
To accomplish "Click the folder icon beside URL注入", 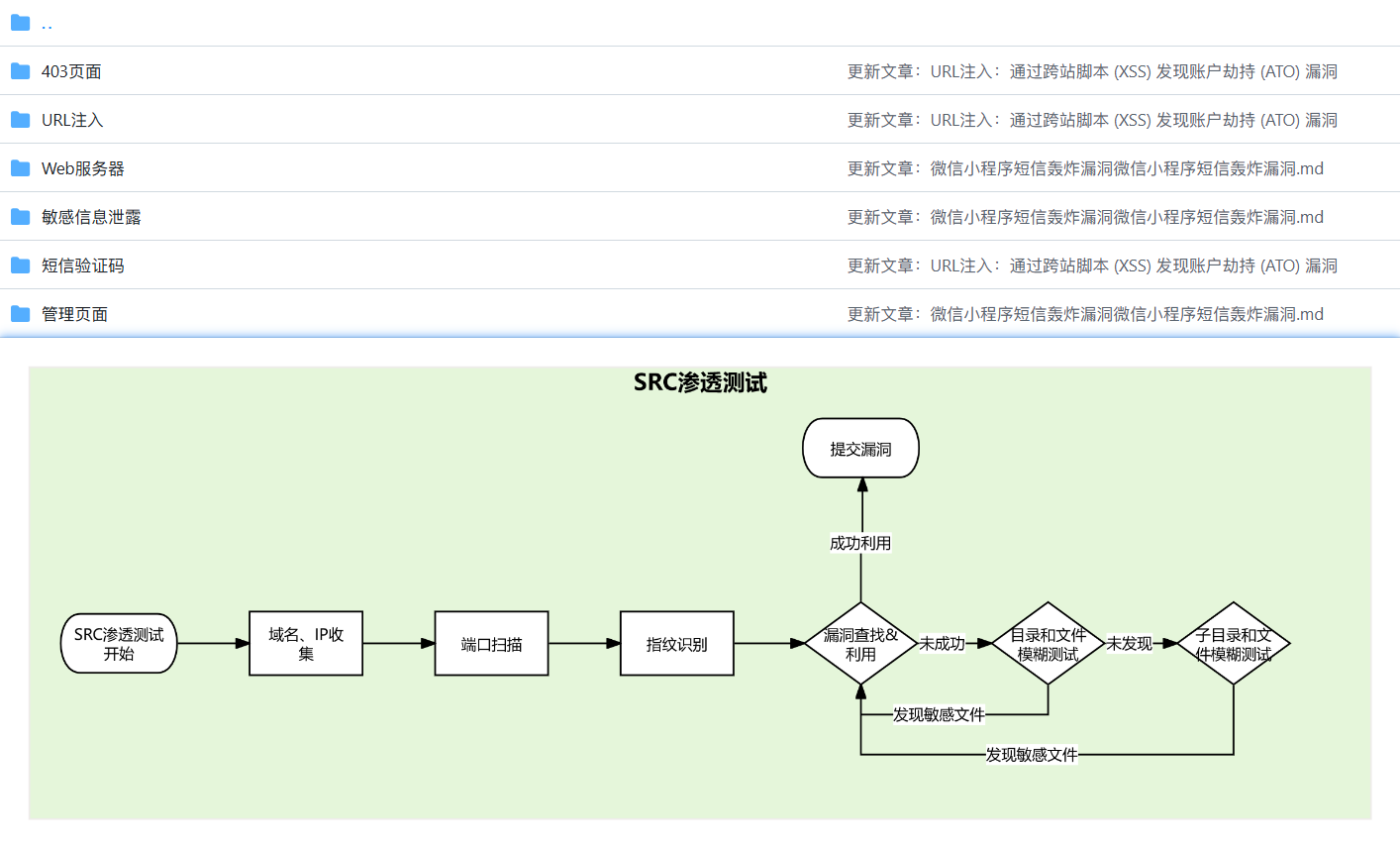I will point(20,119).
